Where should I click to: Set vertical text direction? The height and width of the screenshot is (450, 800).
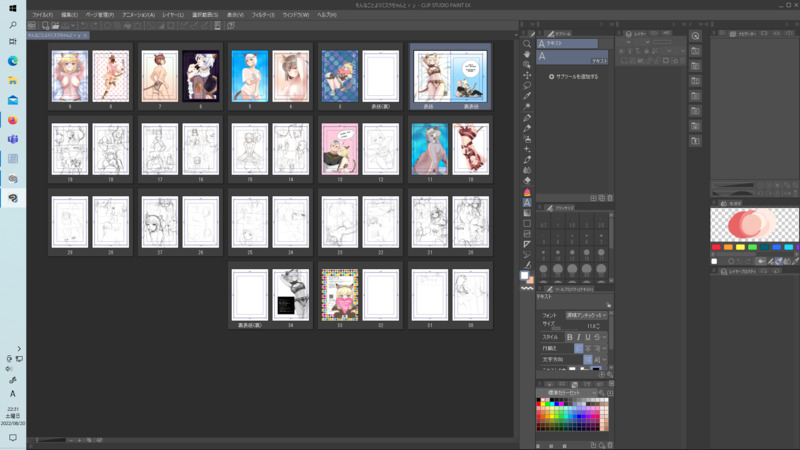tap(597, 360)
